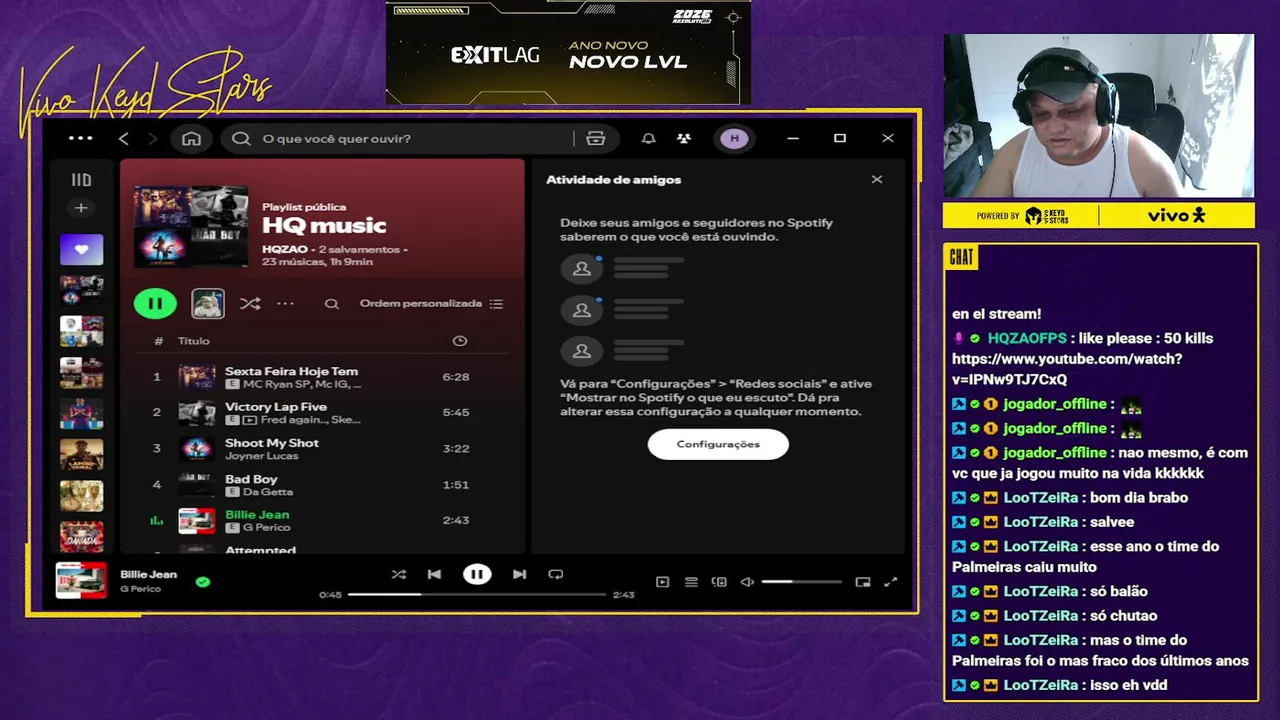Go forward with the right arrow
This screenshot has width=1280, height=720.
(152, 138)
